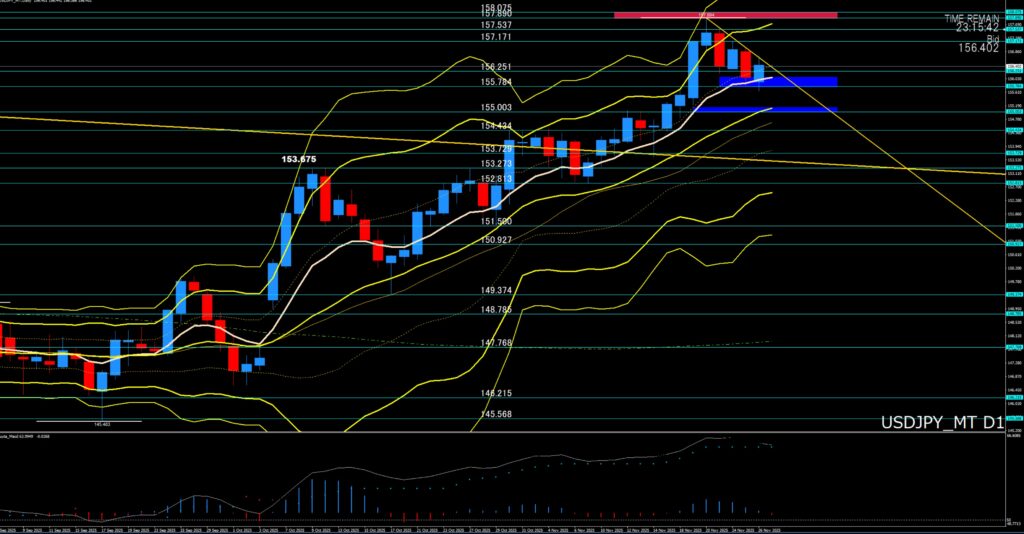
Task: Click the 149.374 price level label
Action: pyautogui.click(x=497, y=290)
